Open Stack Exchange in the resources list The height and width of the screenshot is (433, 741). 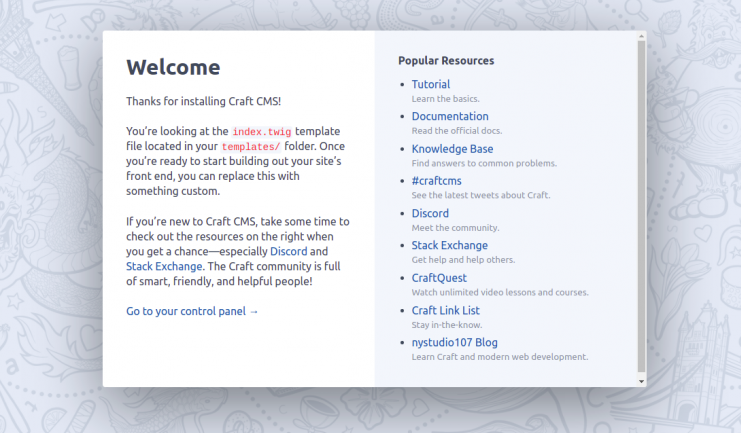pyautogui.click(x=449, y=245)
